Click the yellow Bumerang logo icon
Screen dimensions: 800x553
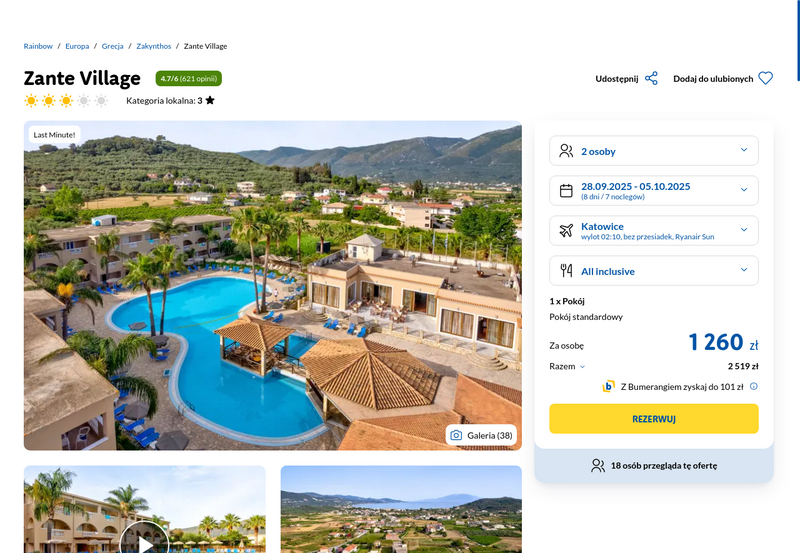point(608,386)
